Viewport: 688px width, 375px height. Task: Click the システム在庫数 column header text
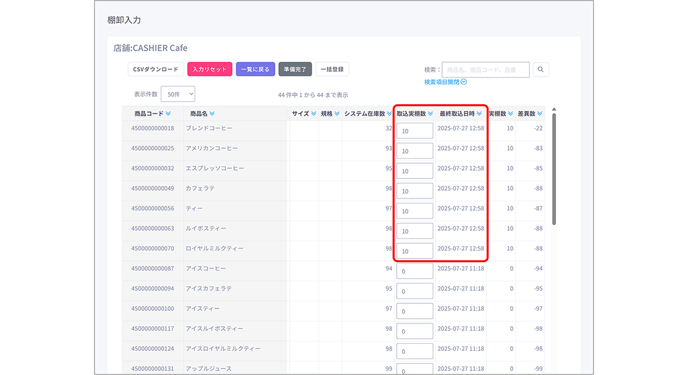[x=365, y=114]
